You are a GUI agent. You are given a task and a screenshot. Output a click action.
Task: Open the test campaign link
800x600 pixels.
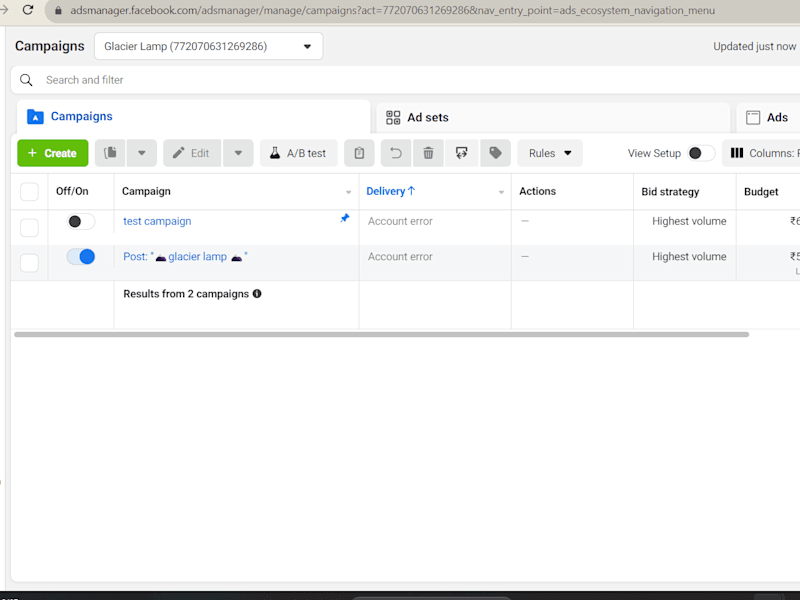click(x=157, y=221)
